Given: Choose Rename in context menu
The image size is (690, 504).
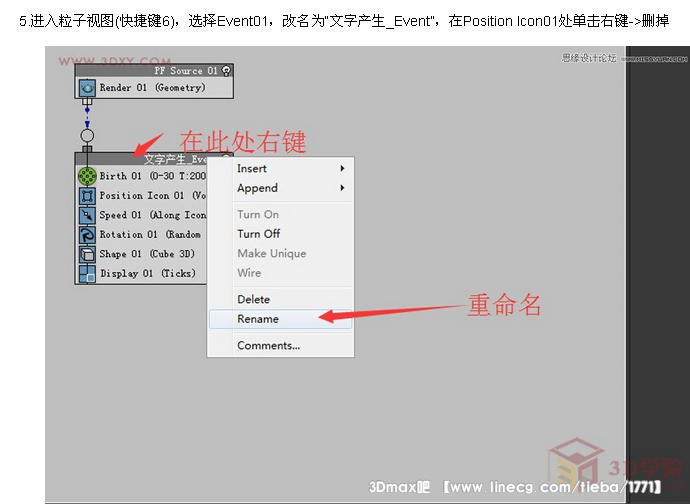Looking at the screenshot, I should 281,319.
